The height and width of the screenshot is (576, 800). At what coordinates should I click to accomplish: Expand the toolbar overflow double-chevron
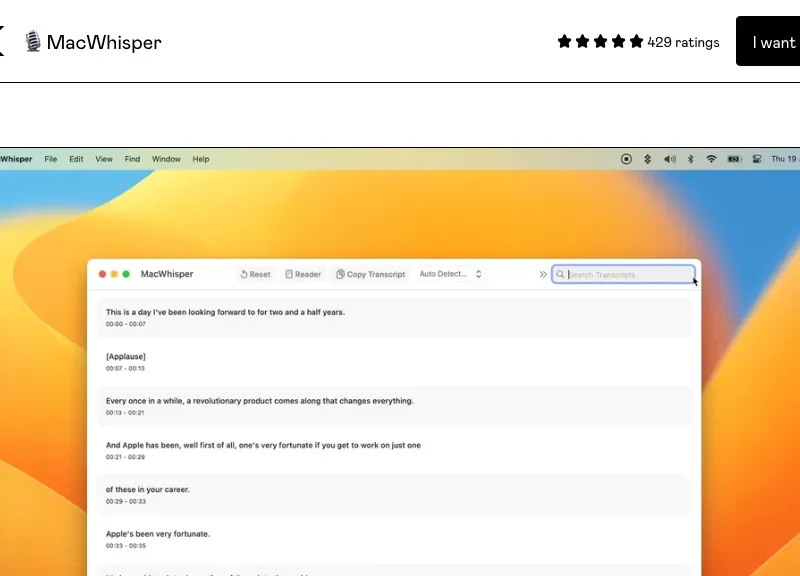[x=543, y=274]
